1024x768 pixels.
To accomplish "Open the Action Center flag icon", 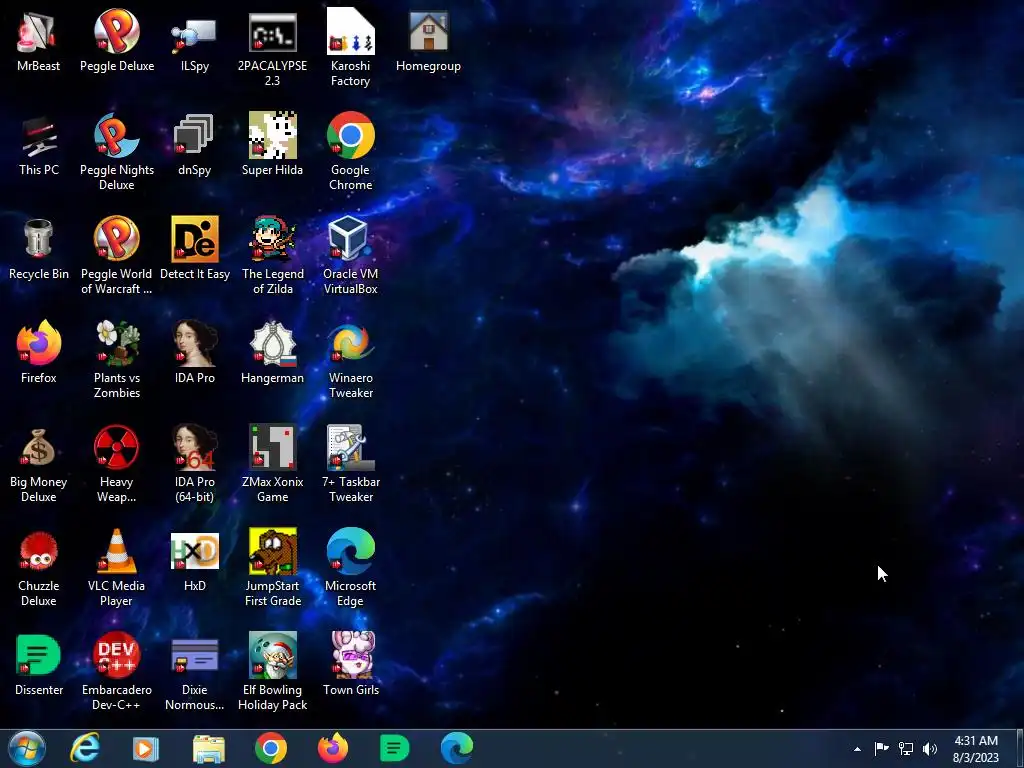I will coord(882,749).
